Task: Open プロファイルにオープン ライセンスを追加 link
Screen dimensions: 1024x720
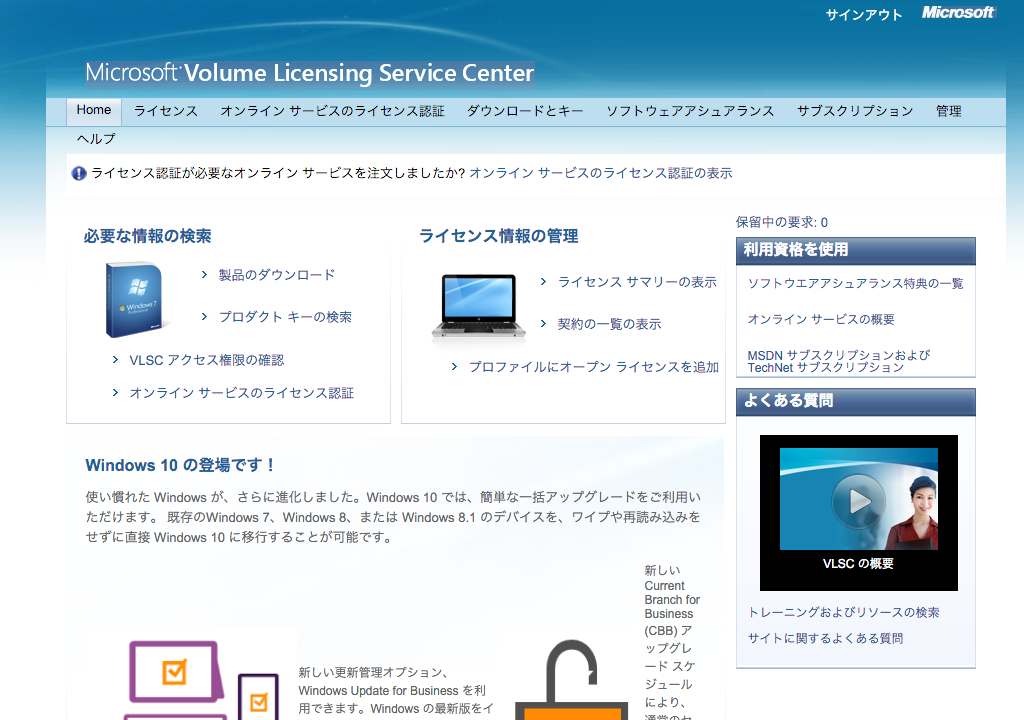Action: (594, 367)
